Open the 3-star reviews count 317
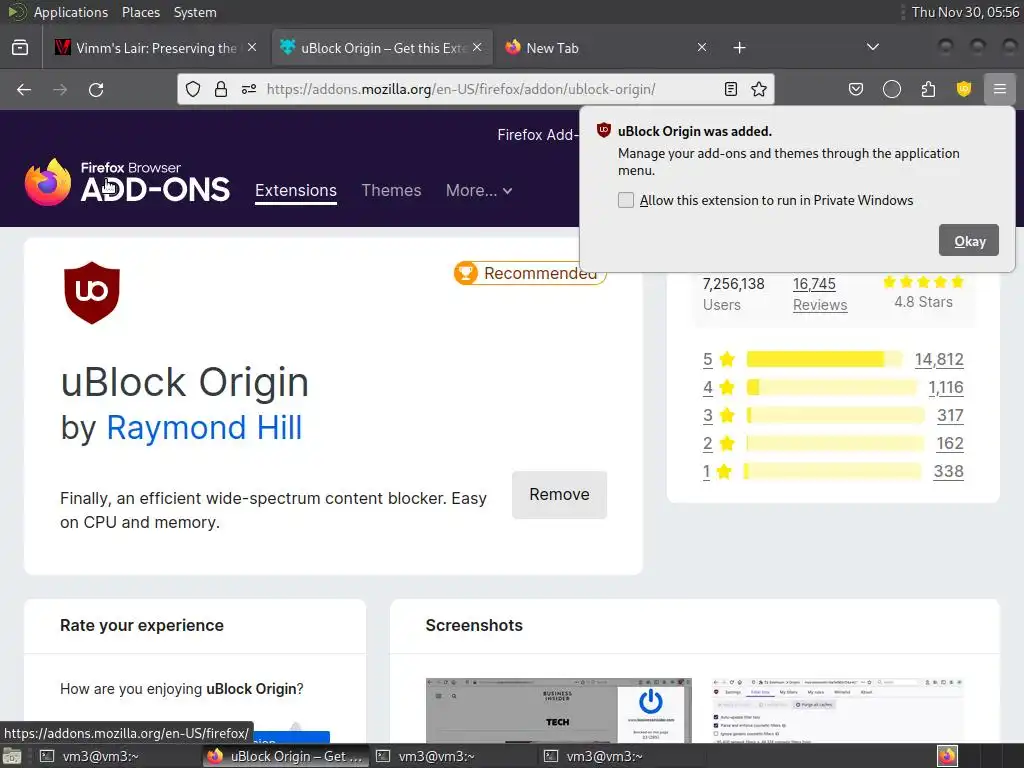The image size is (1024, 768). tap(950, 415)
